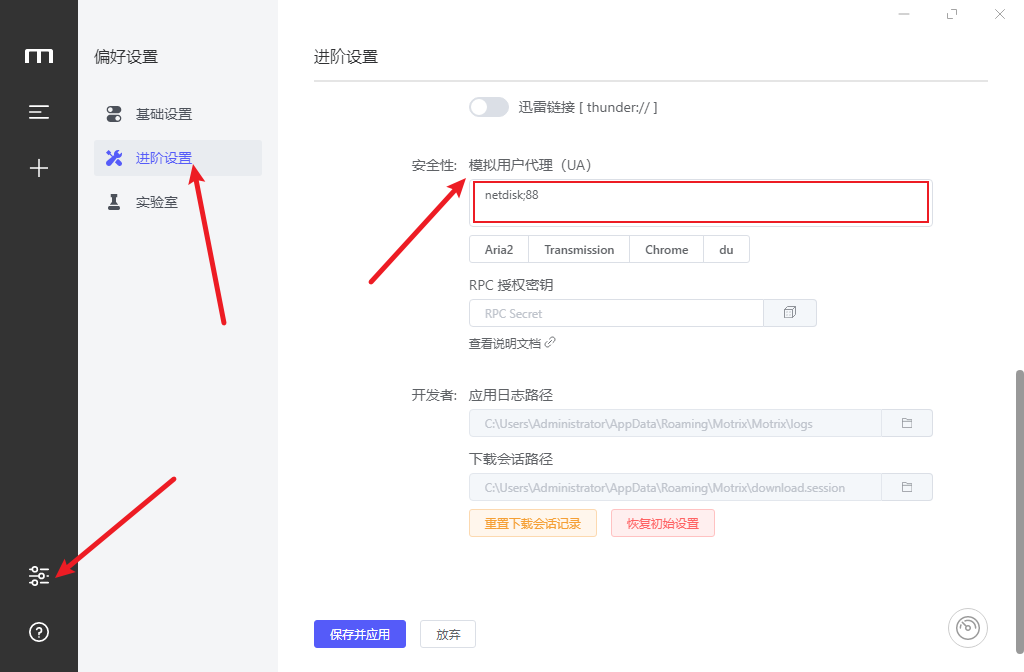
Task: Open the task list menu icon
Action: 39,112
